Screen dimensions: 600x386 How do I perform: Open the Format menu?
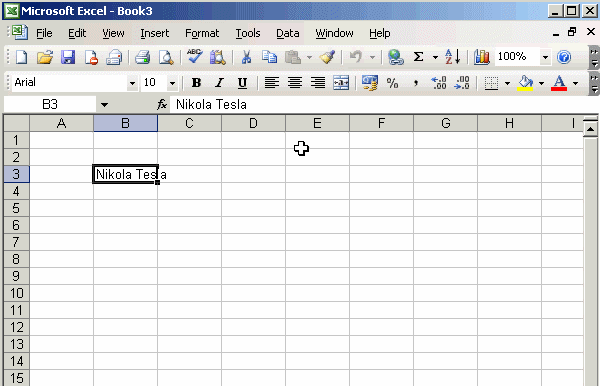point(202,33)
